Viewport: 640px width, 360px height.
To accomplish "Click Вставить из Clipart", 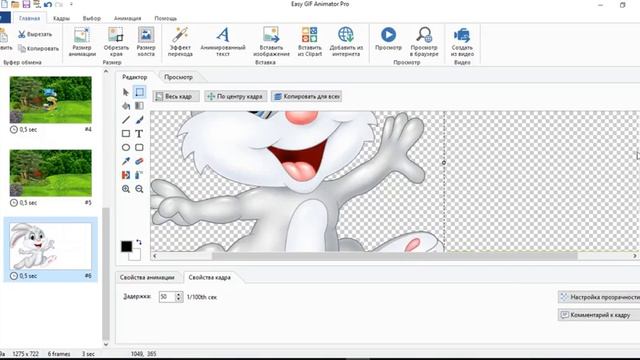I will 309,42.
